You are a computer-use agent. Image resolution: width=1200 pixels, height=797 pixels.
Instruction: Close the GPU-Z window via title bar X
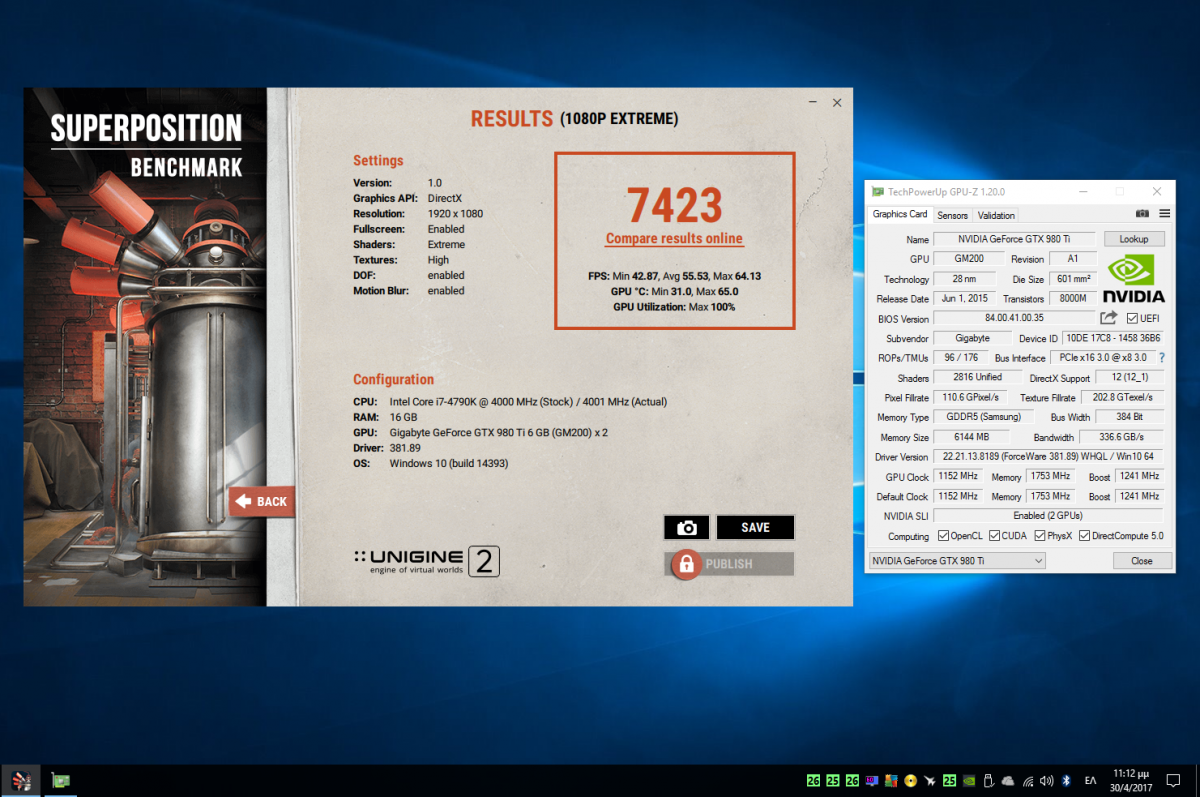[1157, 191]
